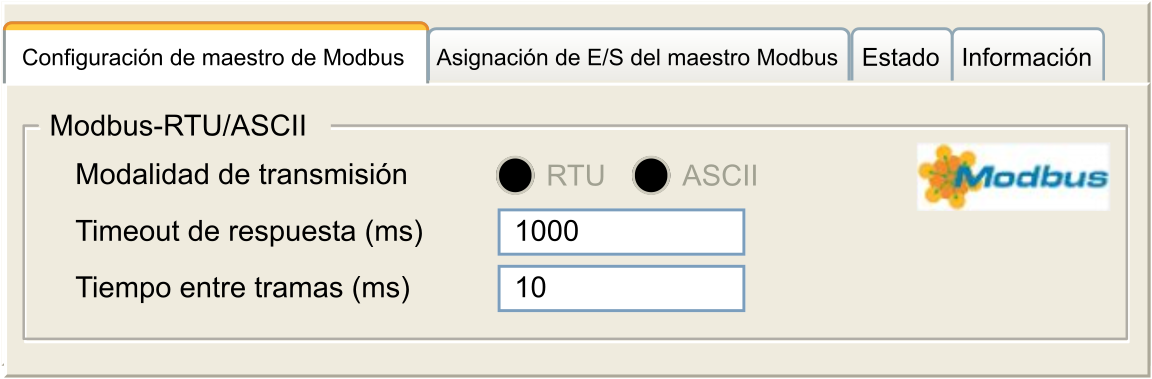1152x379 pixels.
Task: Focus the Tiempo entre tramas input field
Action: pos(622,288)
